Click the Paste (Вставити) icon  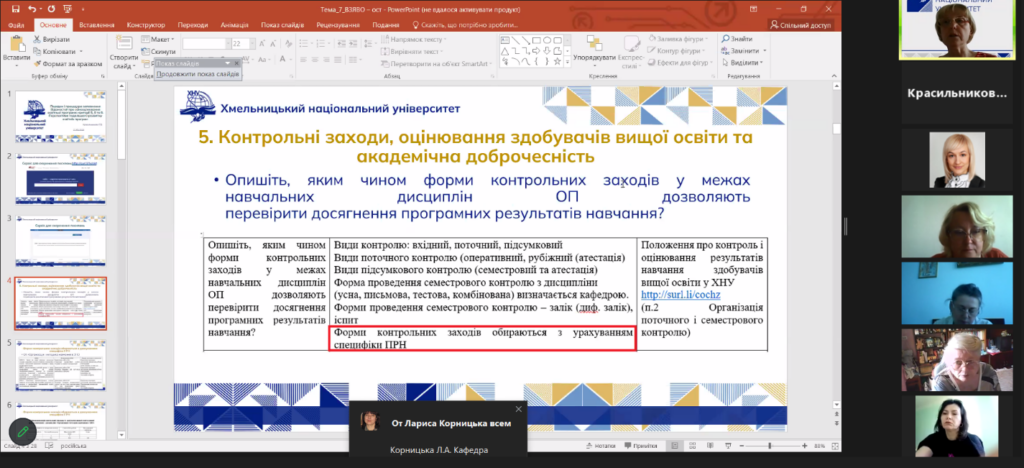point(16,44)
